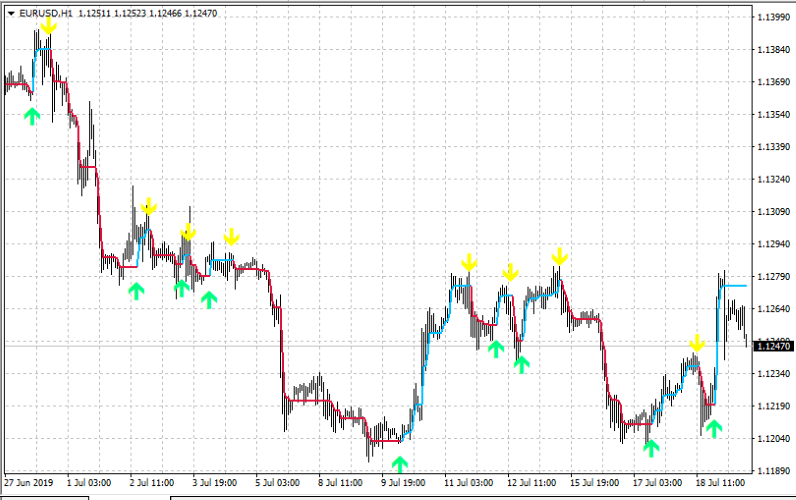Click the highlighted 1.12470 current price label
The width and height of the screenshot is (796, 500).
(x=774, y=346)
